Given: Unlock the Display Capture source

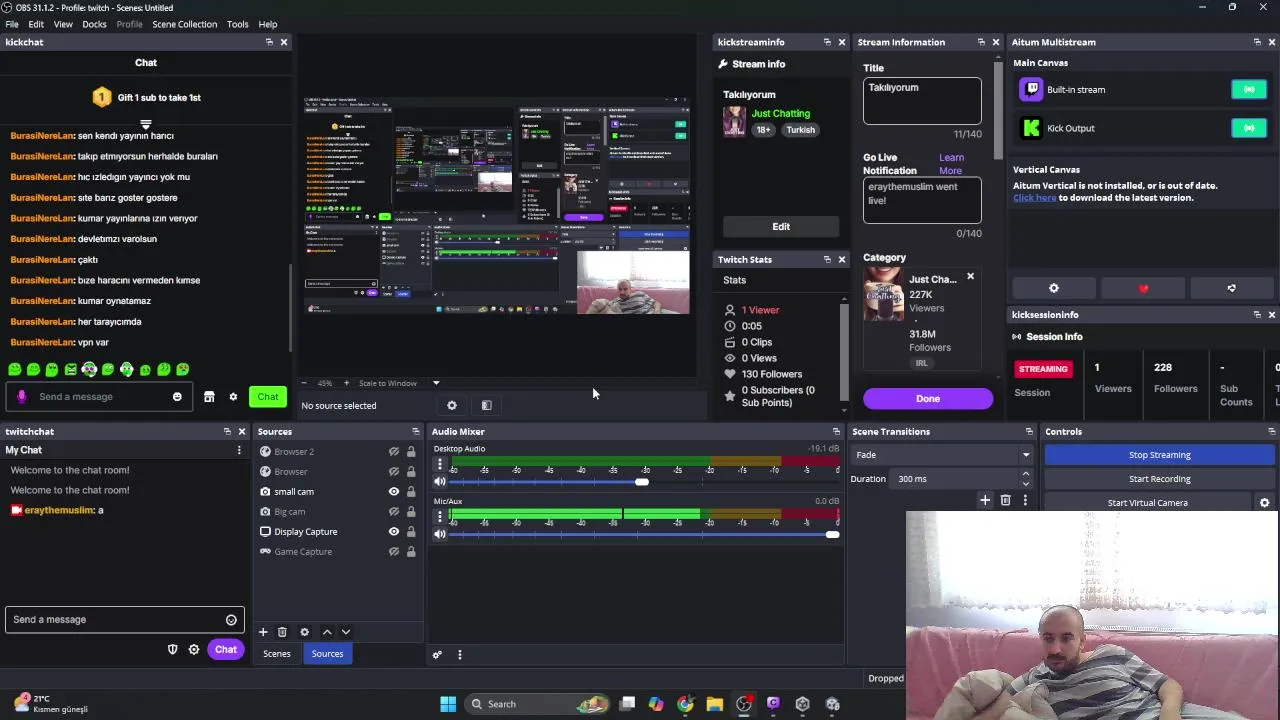Looking at the screenshot, I should click(x=411, y=532).
